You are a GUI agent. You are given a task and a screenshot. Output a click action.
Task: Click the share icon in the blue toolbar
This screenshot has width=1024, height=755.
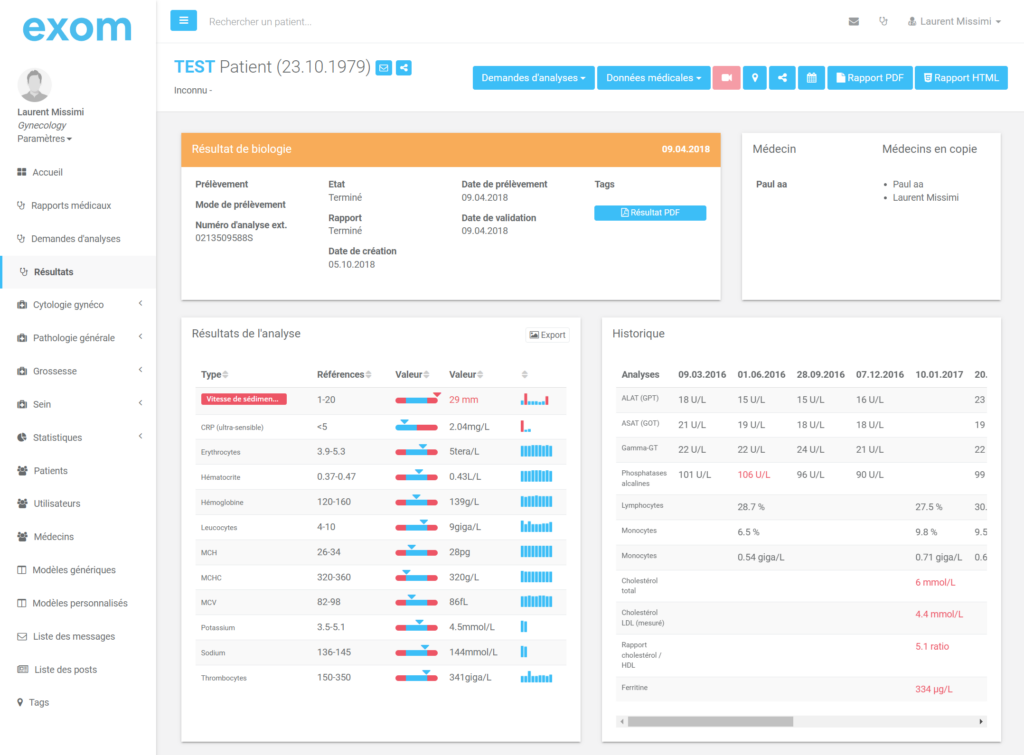782,78
